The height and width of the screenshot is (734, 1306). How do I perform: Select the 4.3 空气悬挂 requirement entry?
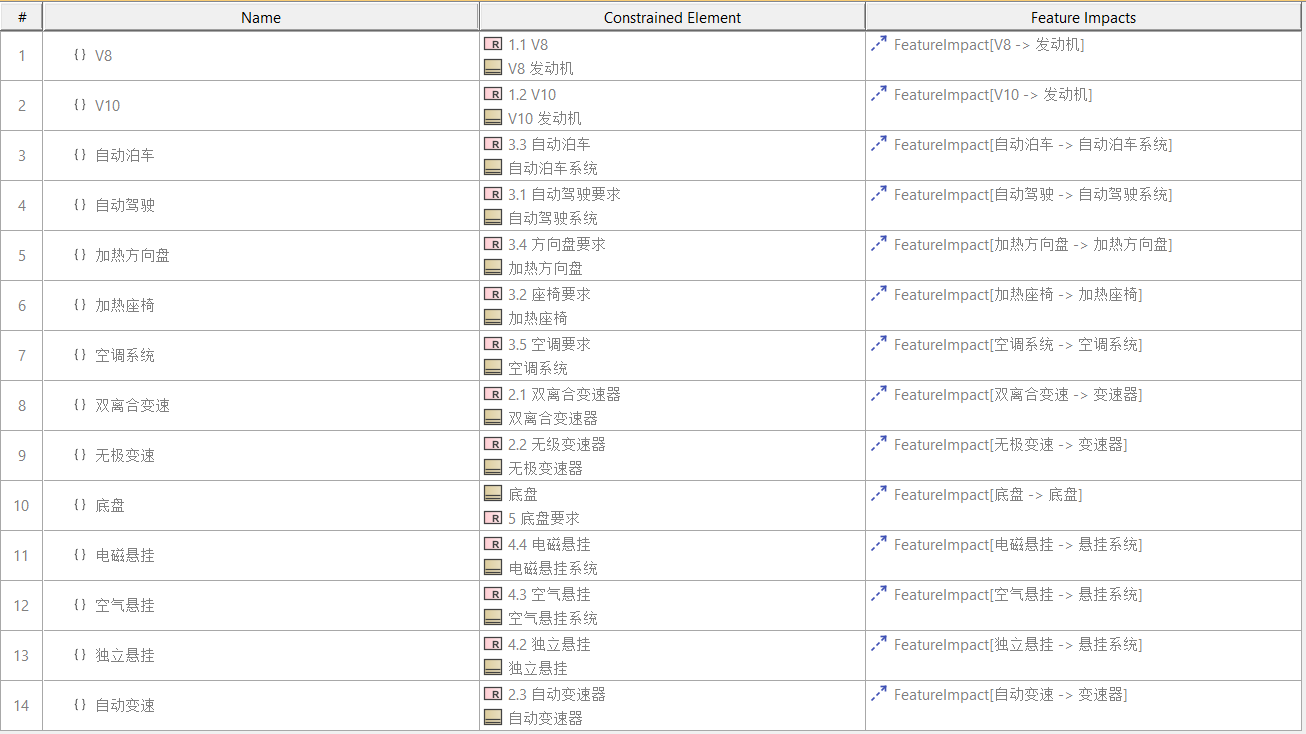click(549, 594)
